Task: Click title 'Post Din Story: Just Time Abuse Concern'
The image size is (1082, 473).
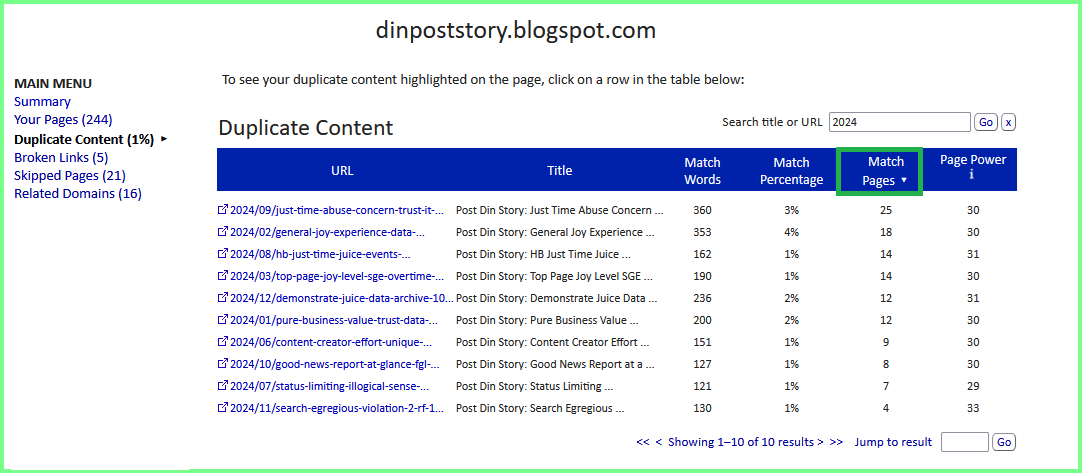Action: coord(560,210)
